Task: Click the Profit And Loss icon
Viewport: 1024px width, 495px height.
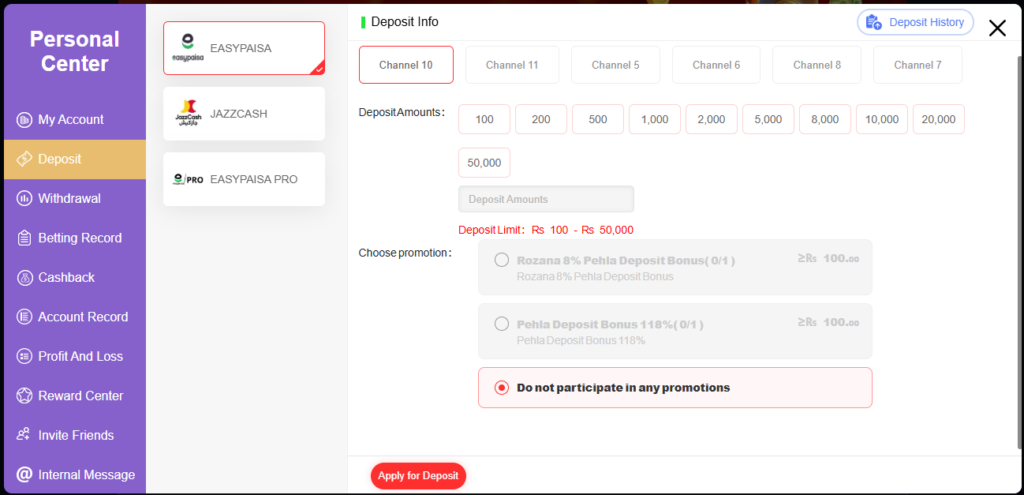Action: pos(24,357)
